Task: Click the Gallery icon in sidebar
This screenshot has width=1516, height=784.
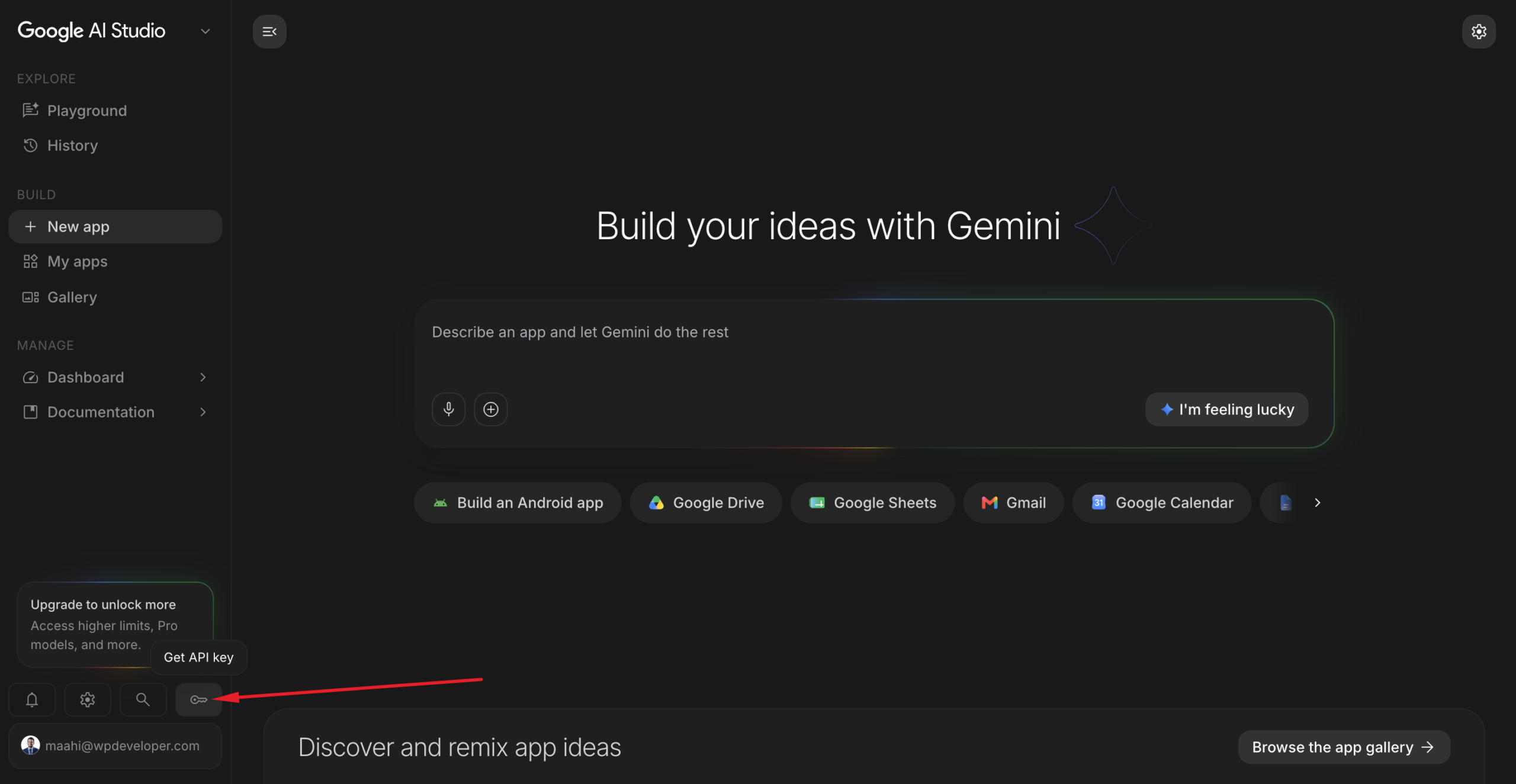Action: [30, 297]
